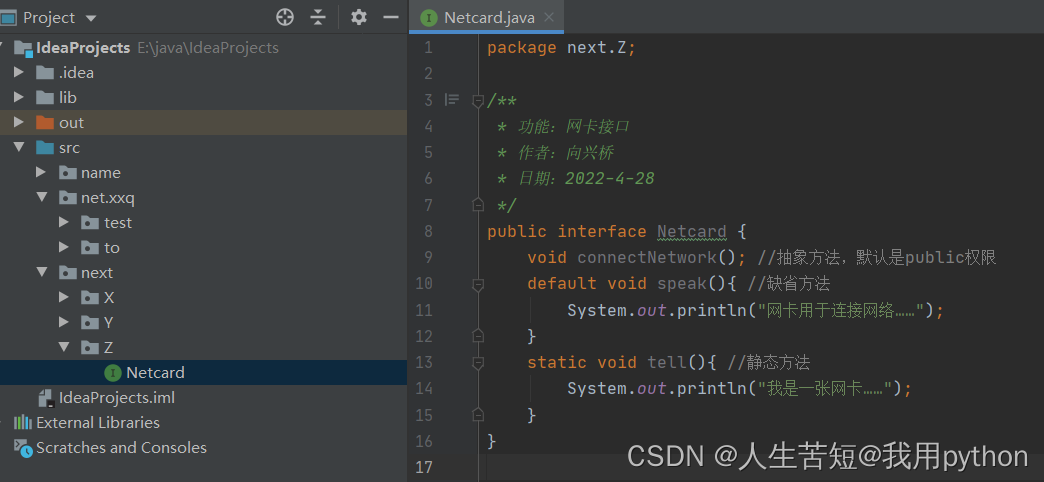Click the Scratches and Consoles icon
This screenshot has width=1044, height=482.
click(23, 448)
